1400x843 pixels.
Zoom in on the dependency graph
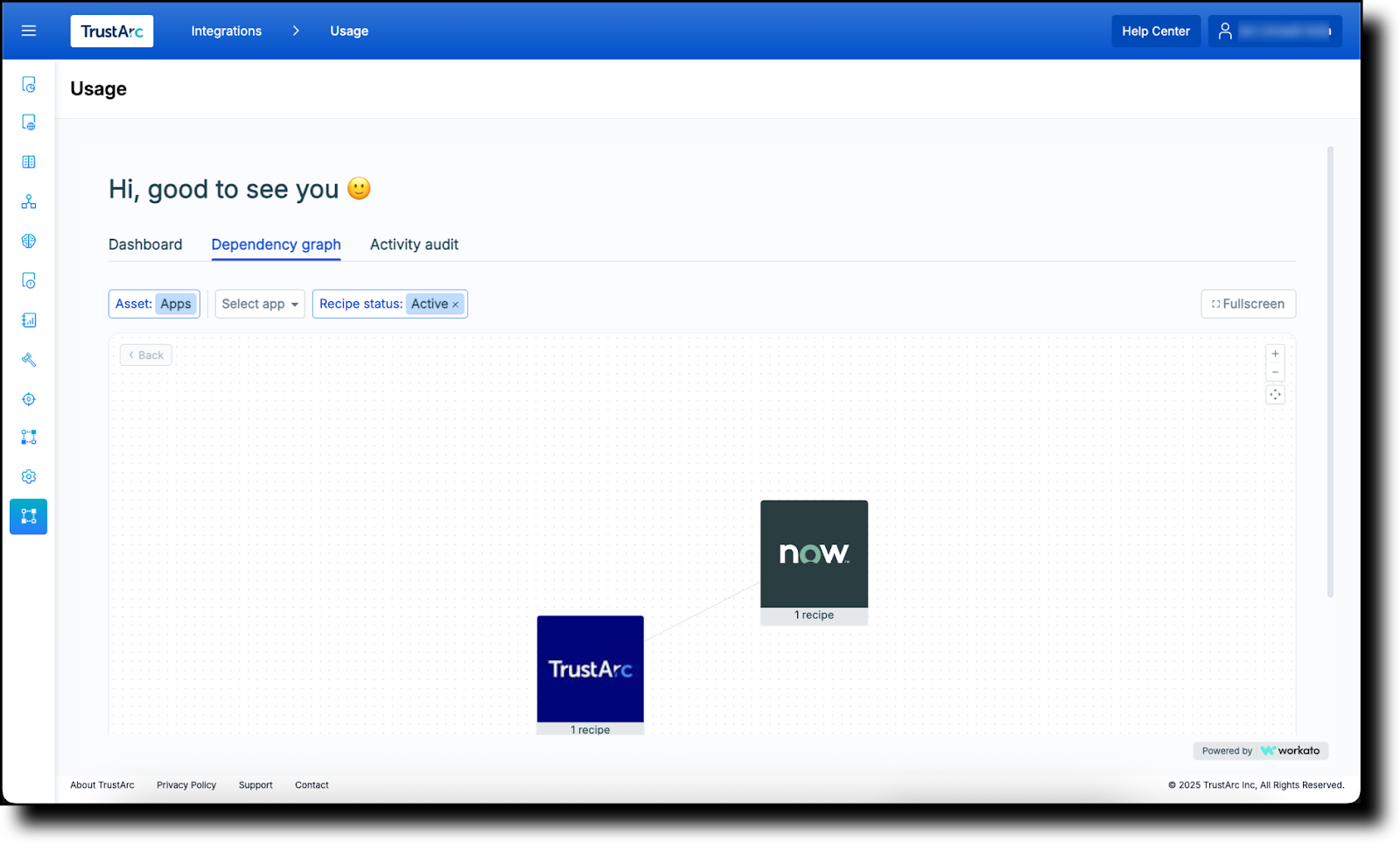coord(1275,354)
